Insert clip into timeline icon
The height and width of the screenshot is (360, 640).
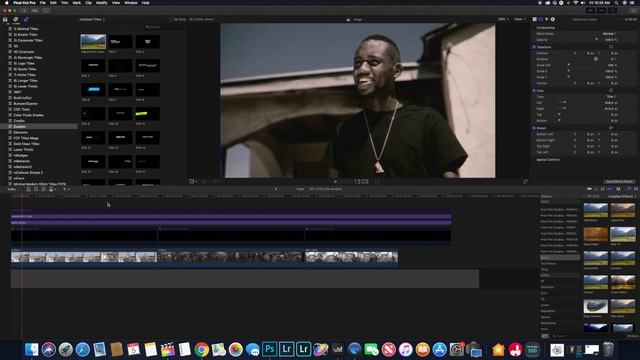[36, 189]
